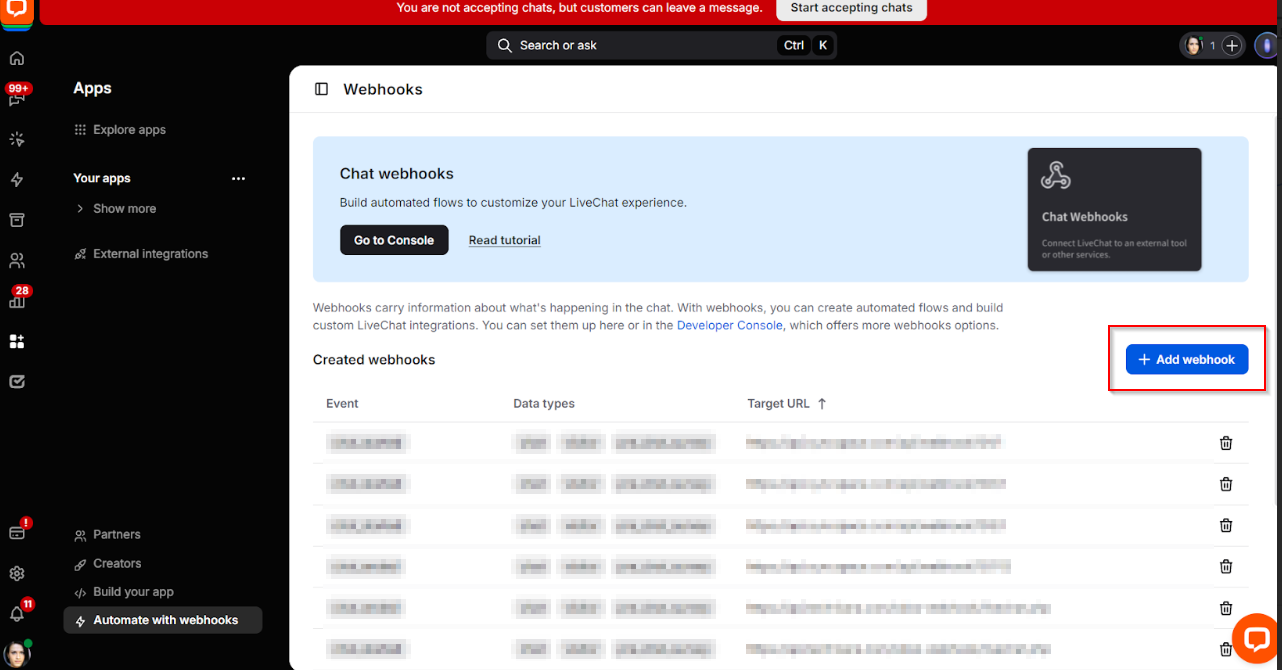Screen dimensions: 1282x670
Task: Go to Creators
Action: pos(108,564)
